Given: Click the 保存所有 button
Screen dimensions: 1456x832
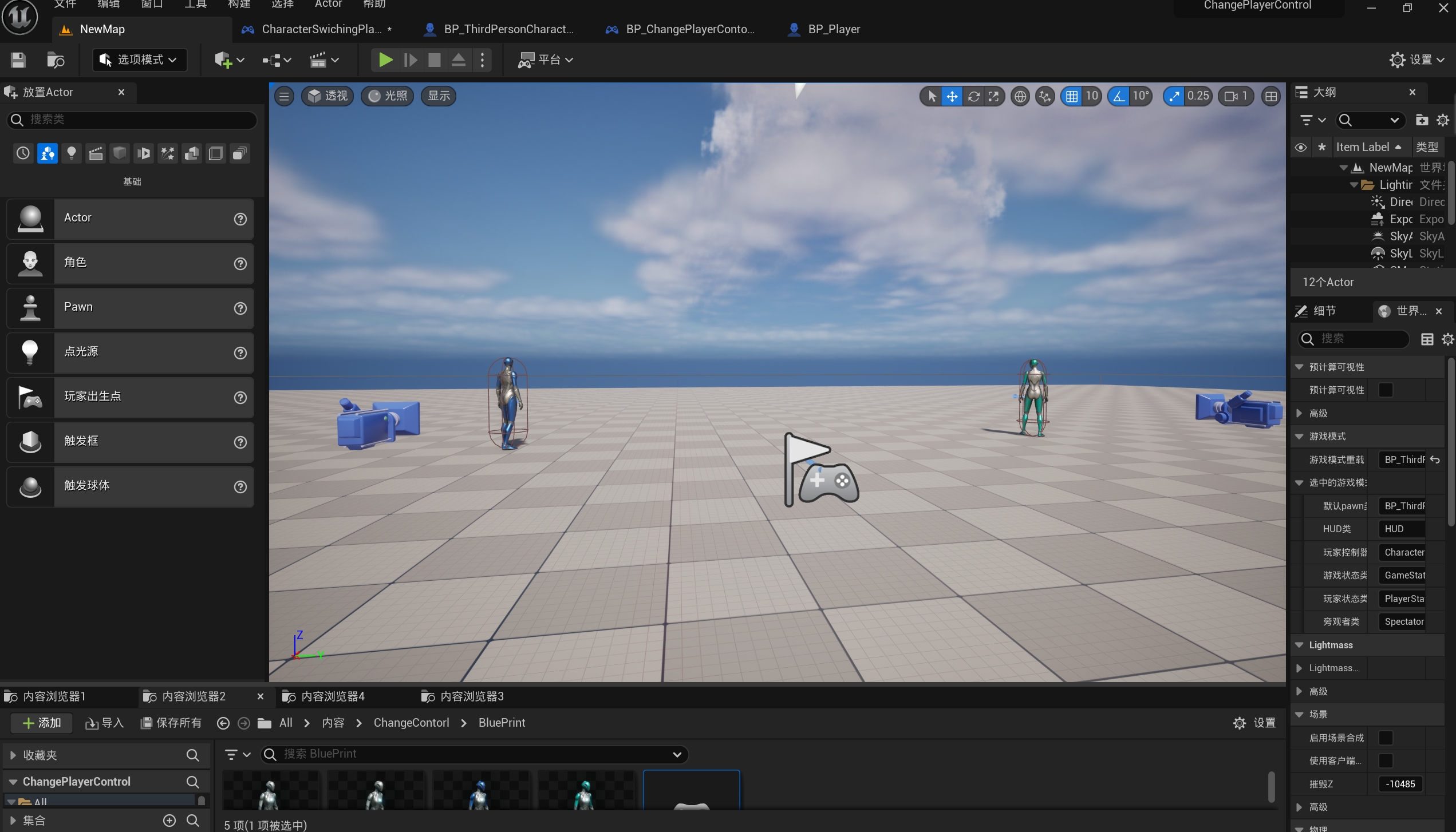Looking at the screenshot, I should tap(171, 723).
